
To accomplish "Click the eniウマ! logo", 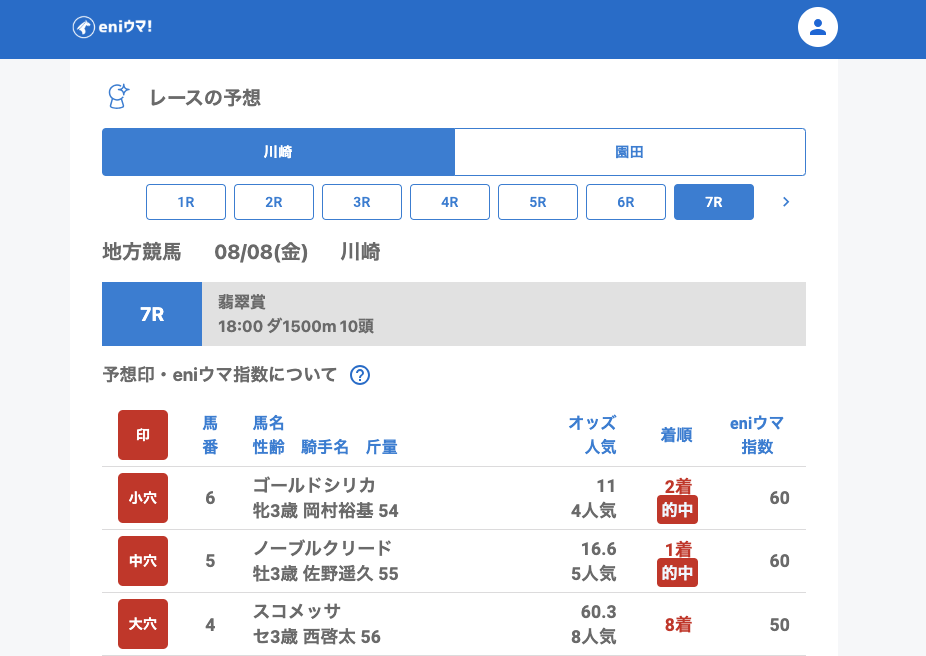I will 112,27.
